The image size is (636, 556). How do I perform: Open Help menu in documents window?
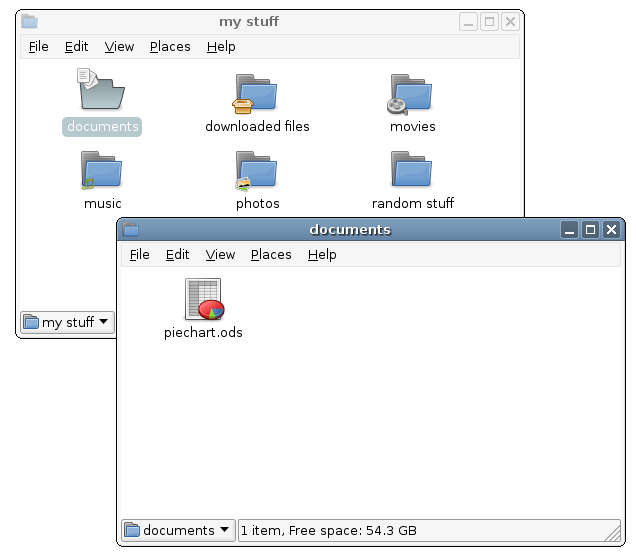[322, 255]
